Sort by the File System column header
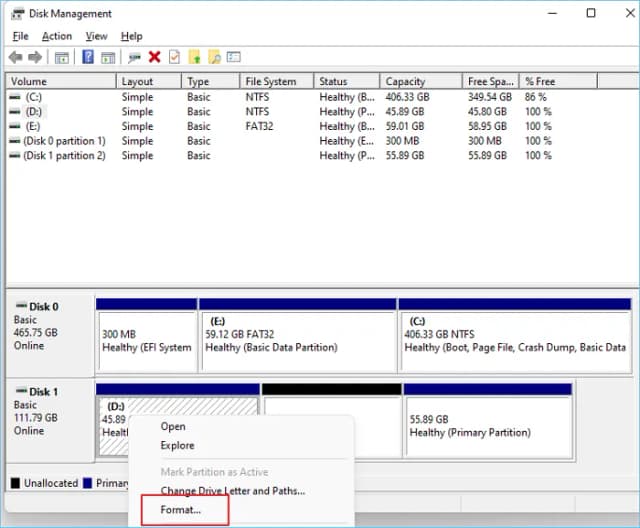The width and height of the screenshot is (640, 528). point(271,82)
